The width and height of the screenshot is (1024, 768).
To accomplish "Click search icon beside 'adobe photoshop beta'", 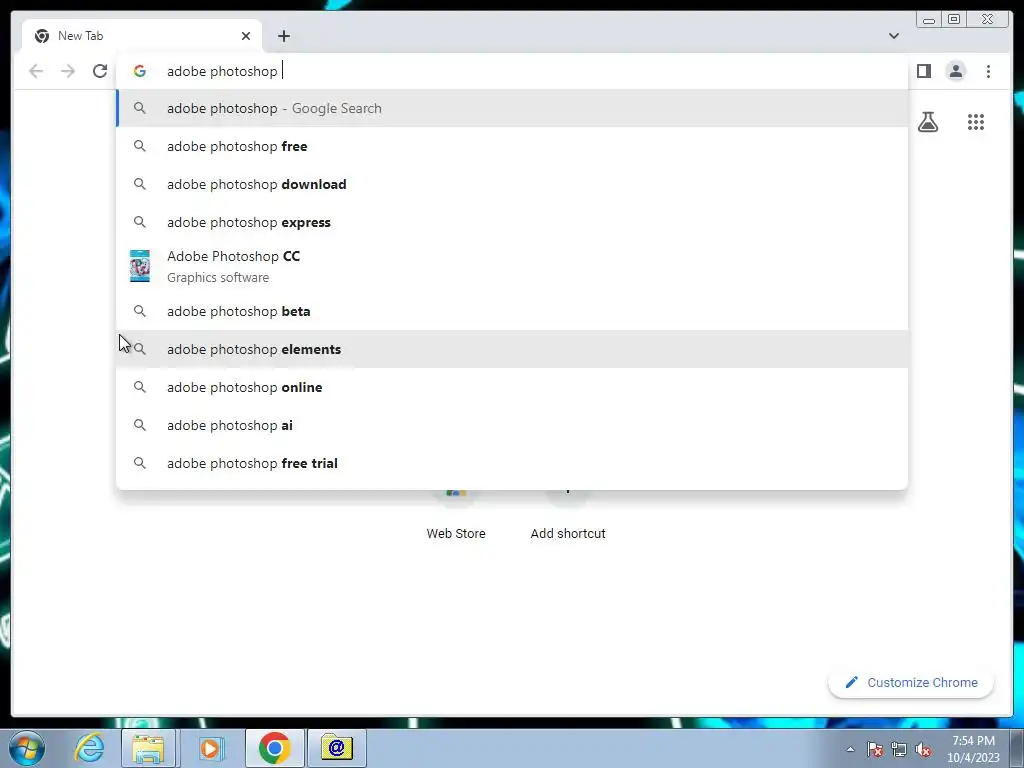I will [x=140, y=311].
